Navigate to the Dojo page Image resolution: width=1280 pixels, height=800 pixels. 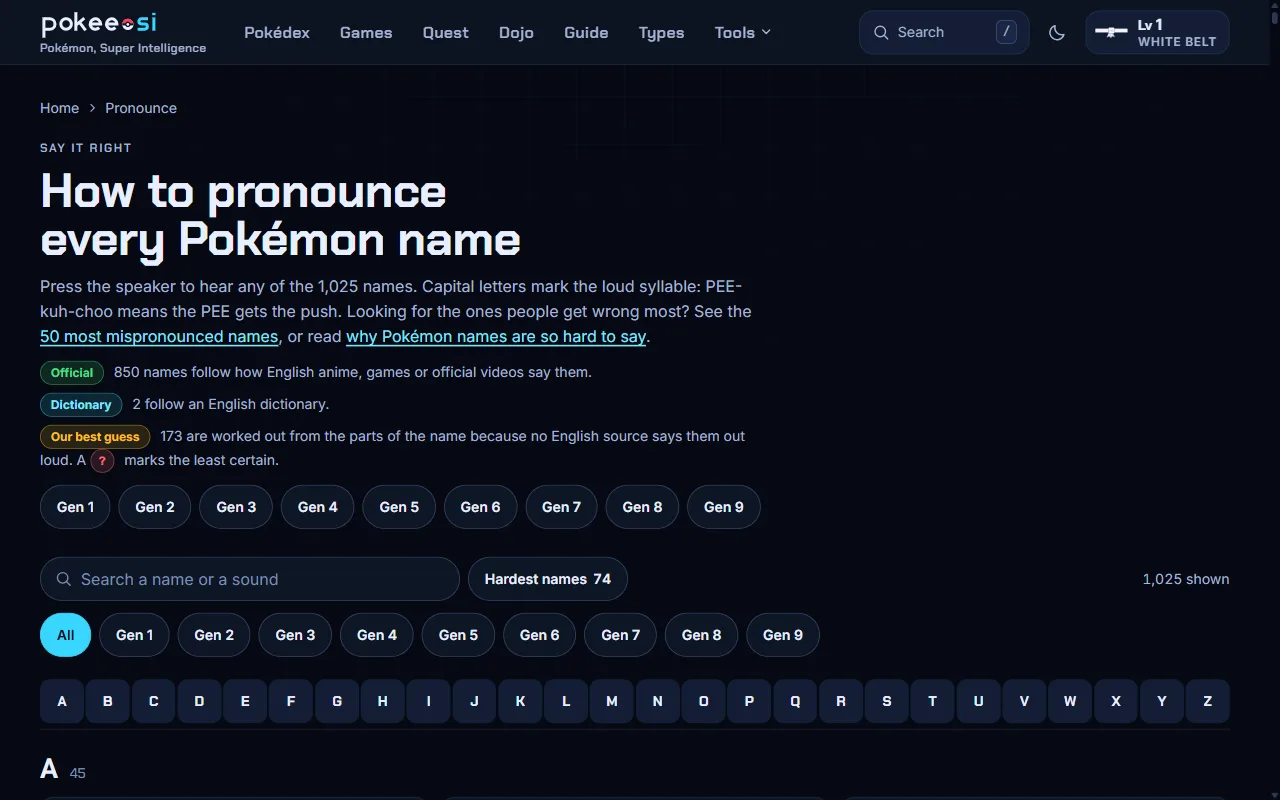[x=516, y=33]
